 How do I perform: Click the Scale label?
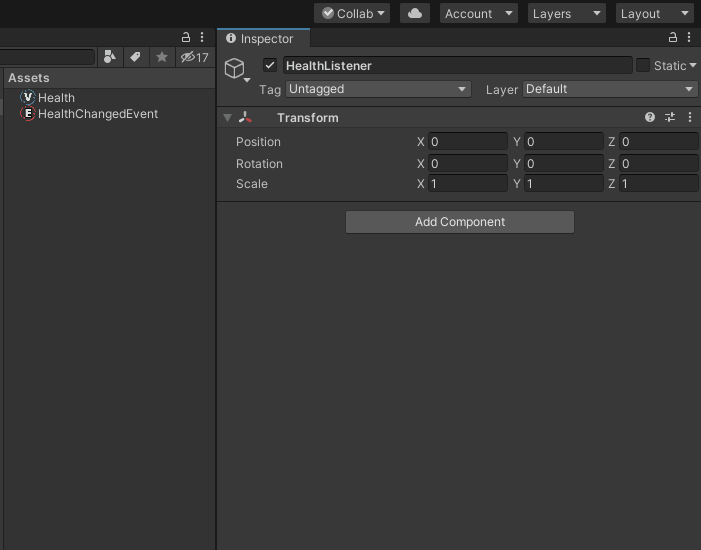click(251, 184)
